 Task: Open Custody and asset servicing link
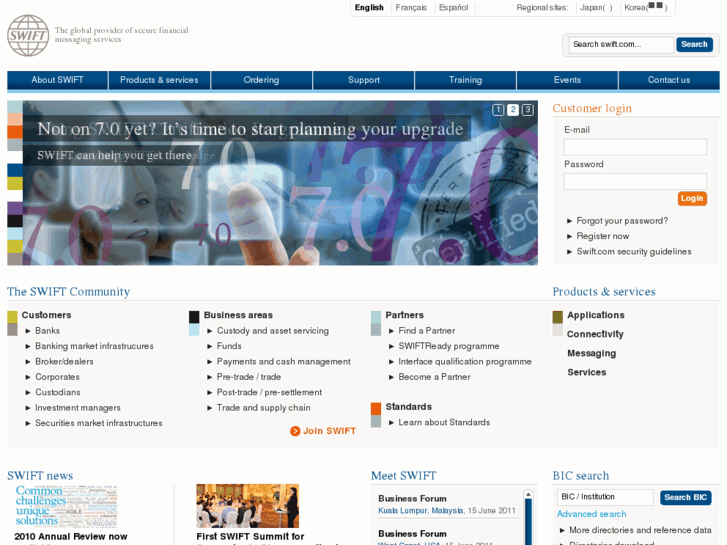273,331
